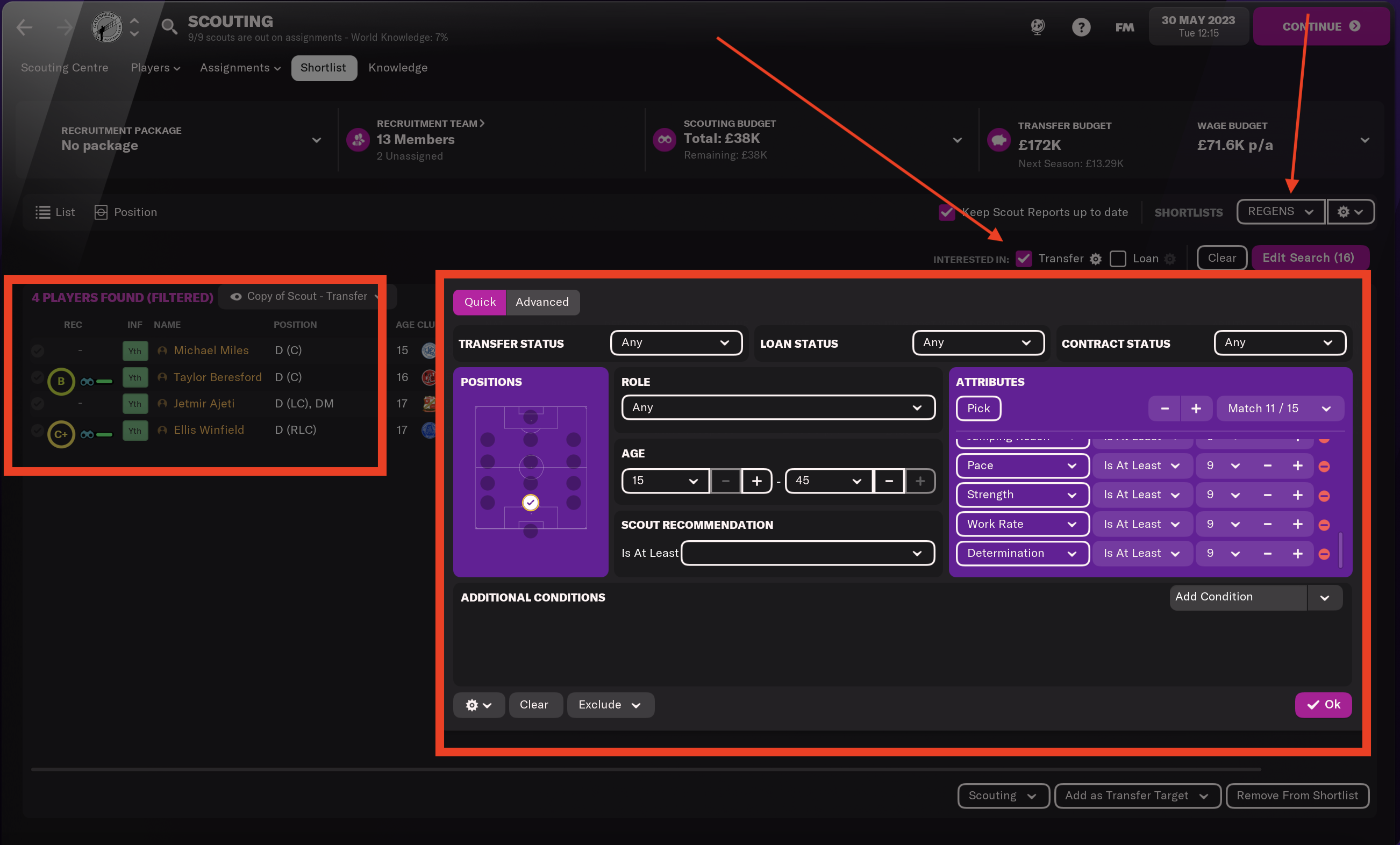Image resolution: width=1400 pixels, height=845 pixels.
Task: Open the Scouting Centre tab
Action: point(64,68)
